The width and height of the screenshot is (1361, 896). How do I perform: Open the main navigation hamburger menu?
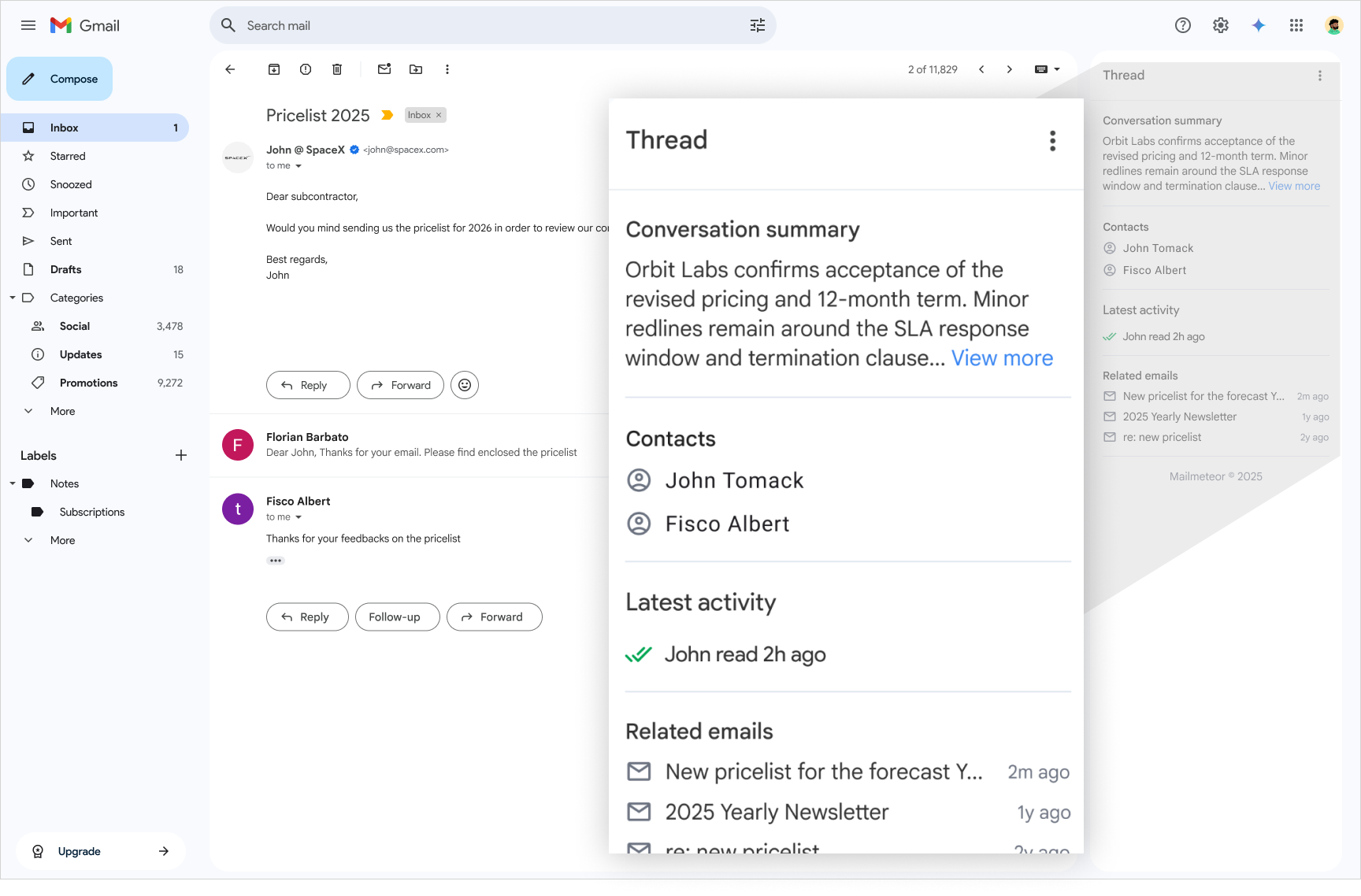coord(28,25)
